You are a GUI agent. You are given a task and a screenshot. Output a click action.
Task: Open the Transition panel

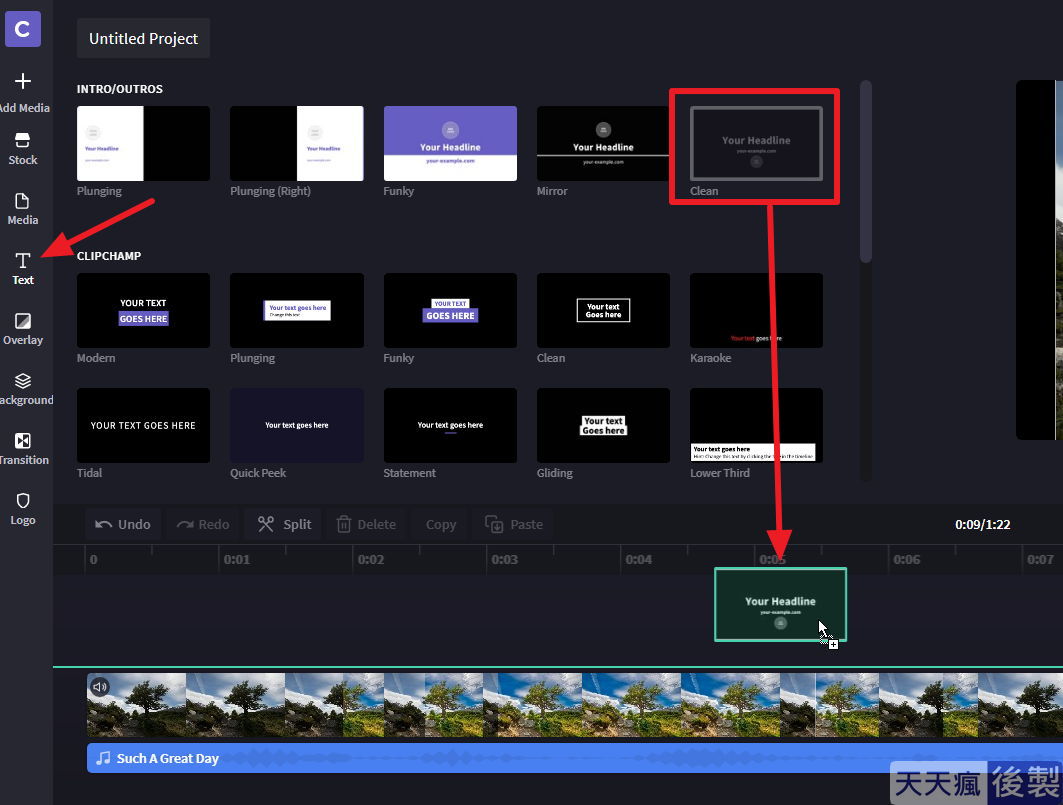(24, 449)
